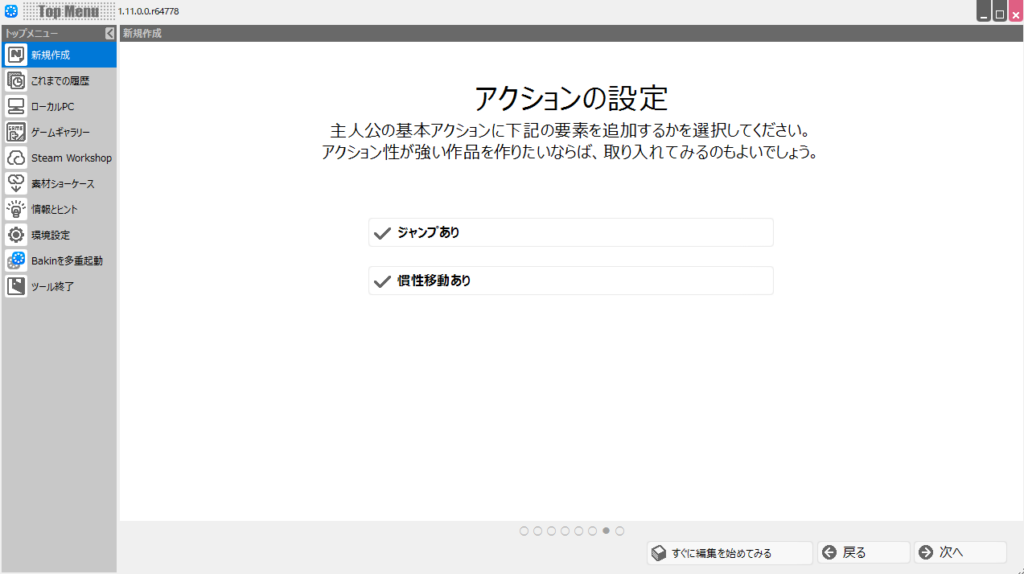Screen dimensions: 1024x574
Task: Open 素材ショーケース download icon
Action: pyautogui.click(x=16, y=184)
